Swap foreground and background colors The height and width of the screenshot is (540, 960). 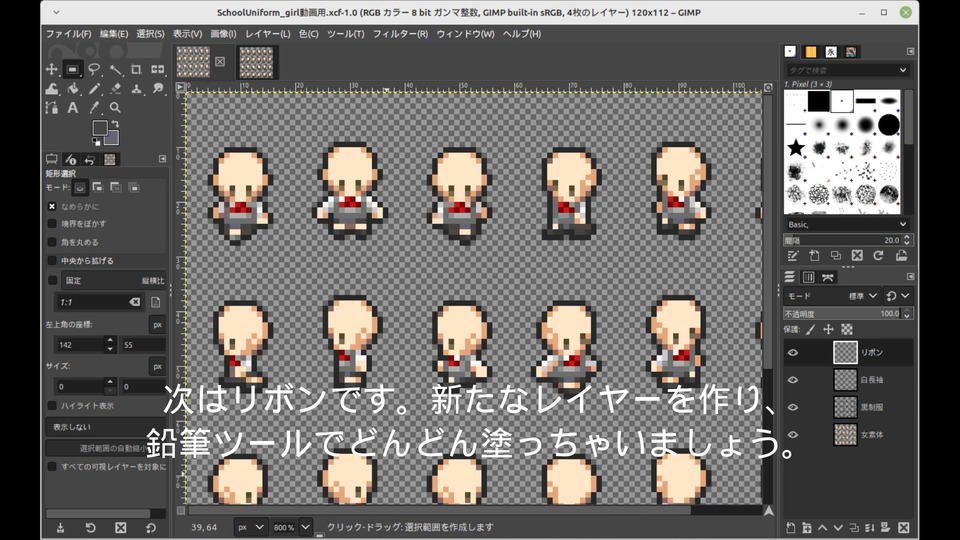coord(115,124)
